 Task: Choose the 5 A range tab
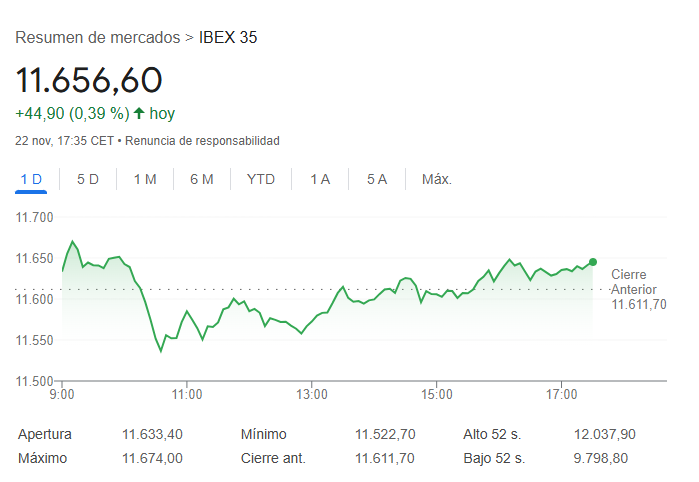376,180
